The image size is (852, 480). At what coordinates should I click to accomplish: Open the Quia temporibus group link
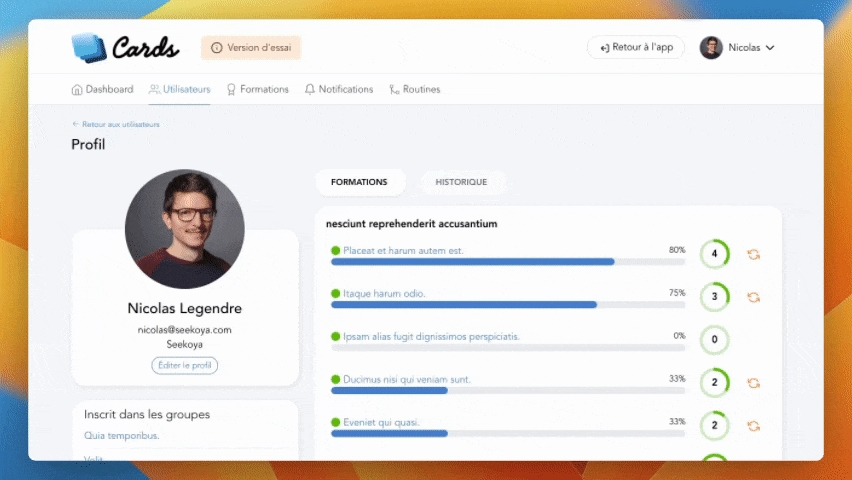coord(121,435)
